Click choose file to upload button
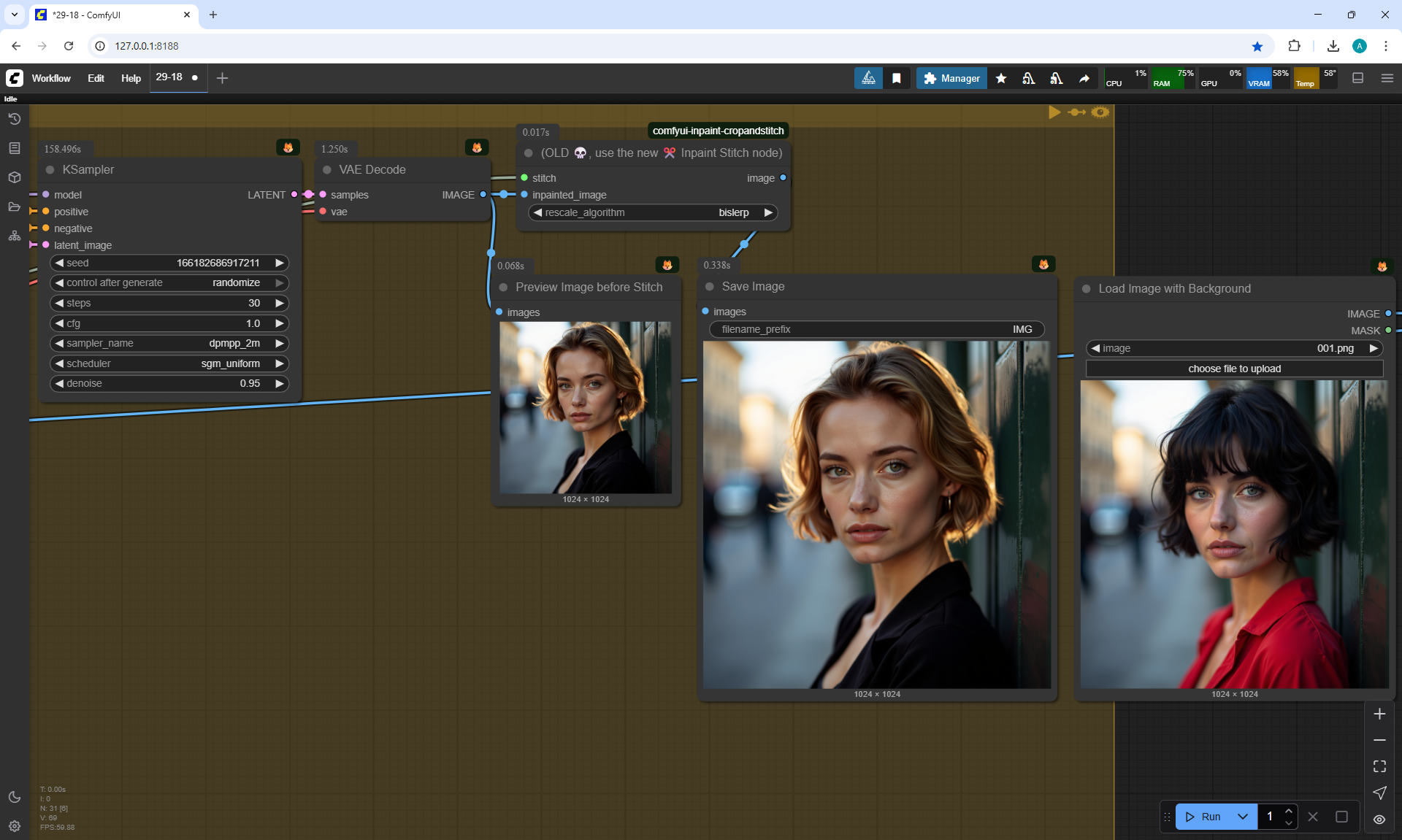 1234,369
